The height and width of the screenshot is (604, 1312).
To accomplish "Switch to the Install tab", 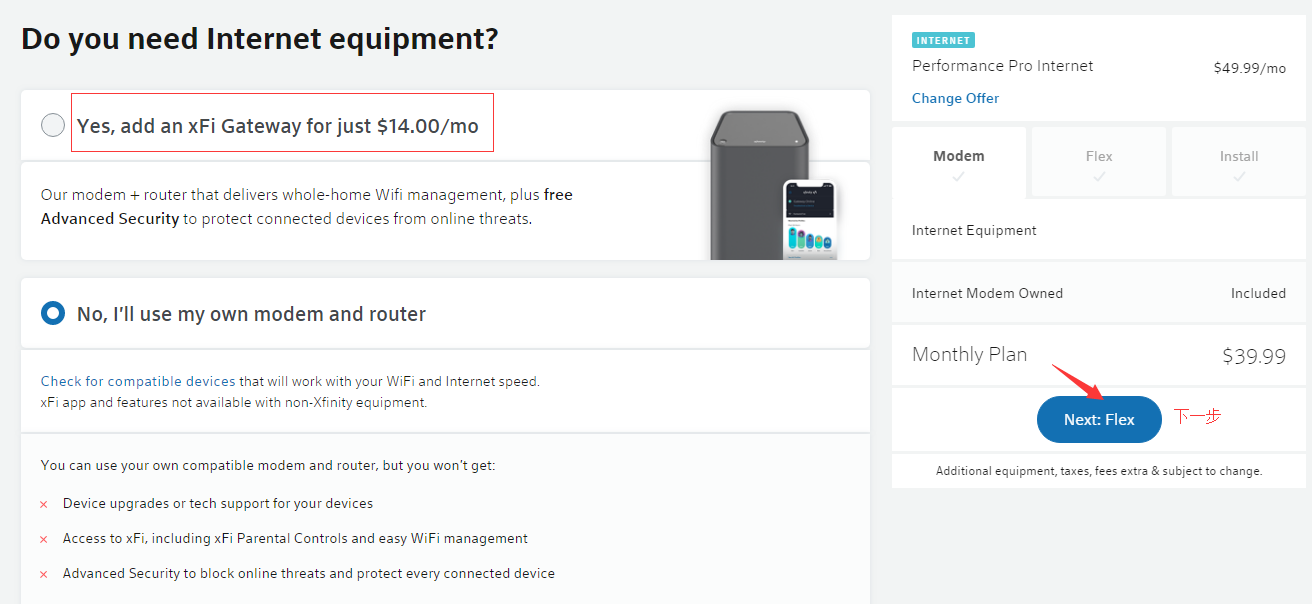I will (x=1238, y=157).
